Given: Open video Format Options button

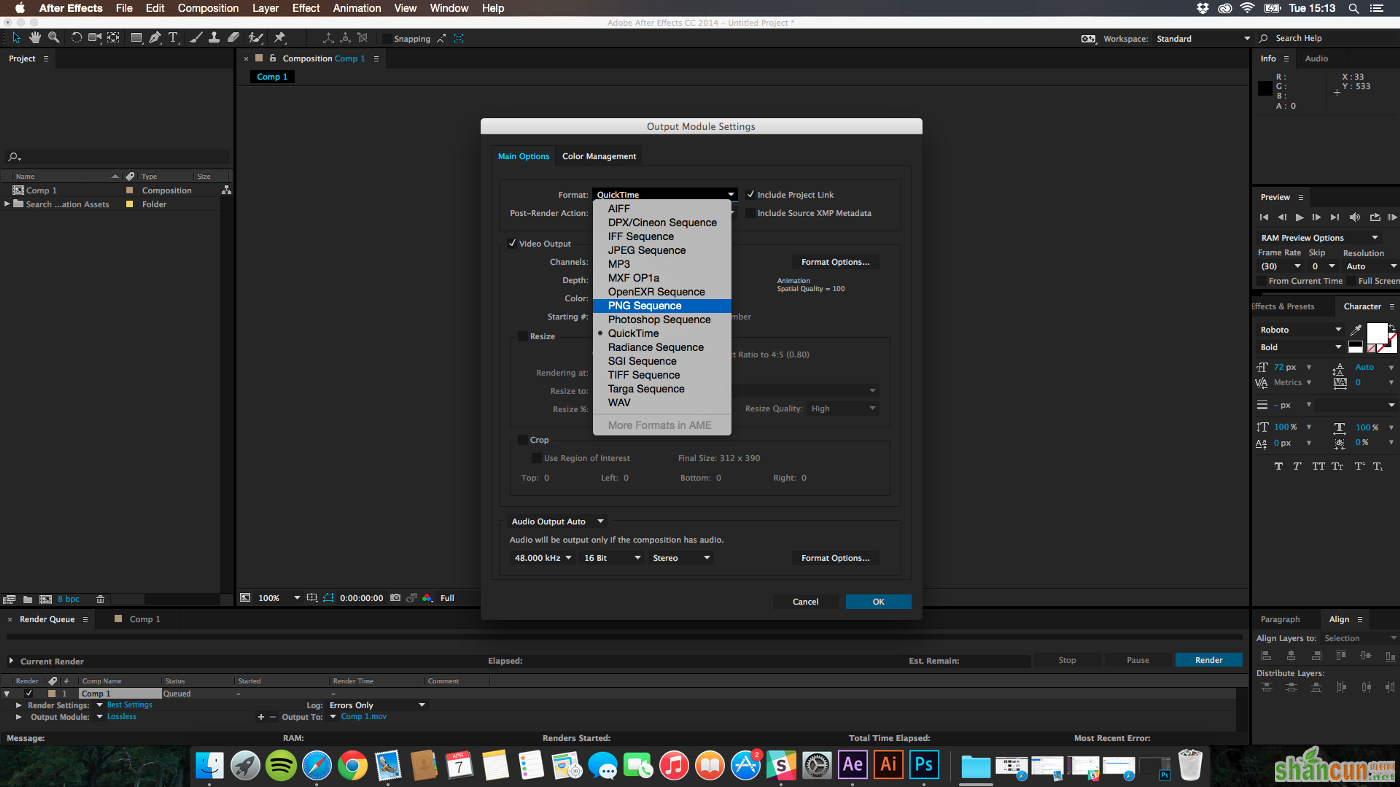Looking at the screenshot, I should (835, 262).
